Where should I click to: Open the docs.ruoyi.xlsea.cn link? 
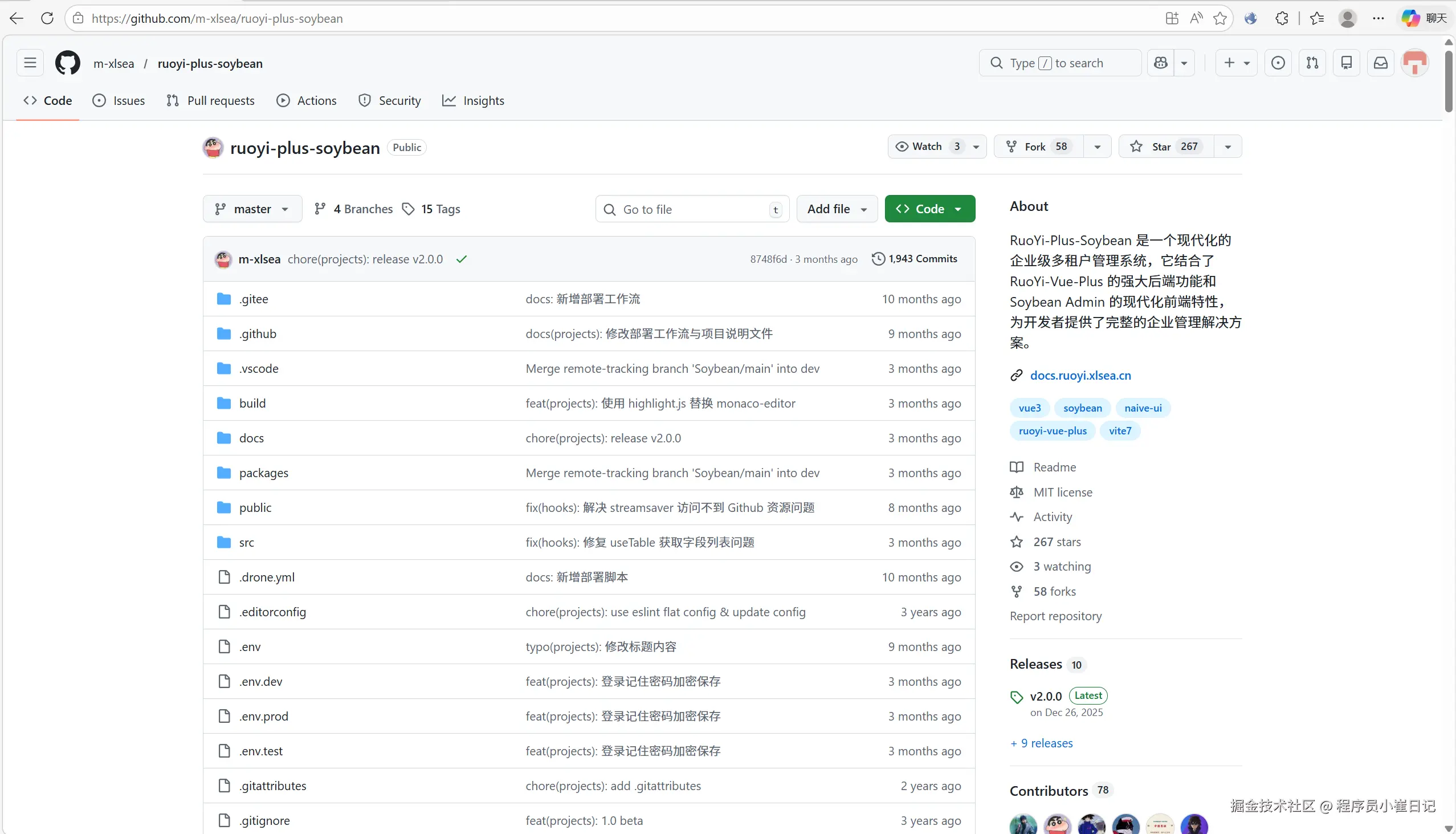[1080, 376]
